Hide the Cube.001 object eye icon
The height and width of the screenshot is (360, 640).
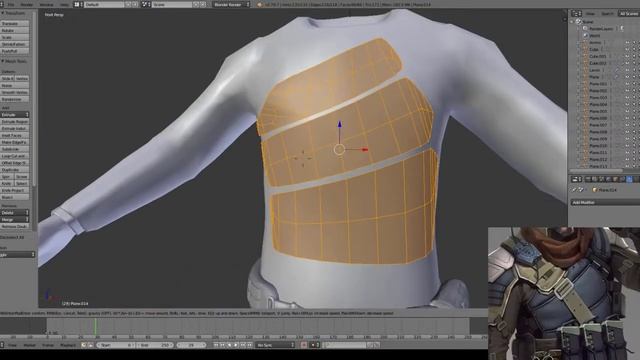pos(627,56)
